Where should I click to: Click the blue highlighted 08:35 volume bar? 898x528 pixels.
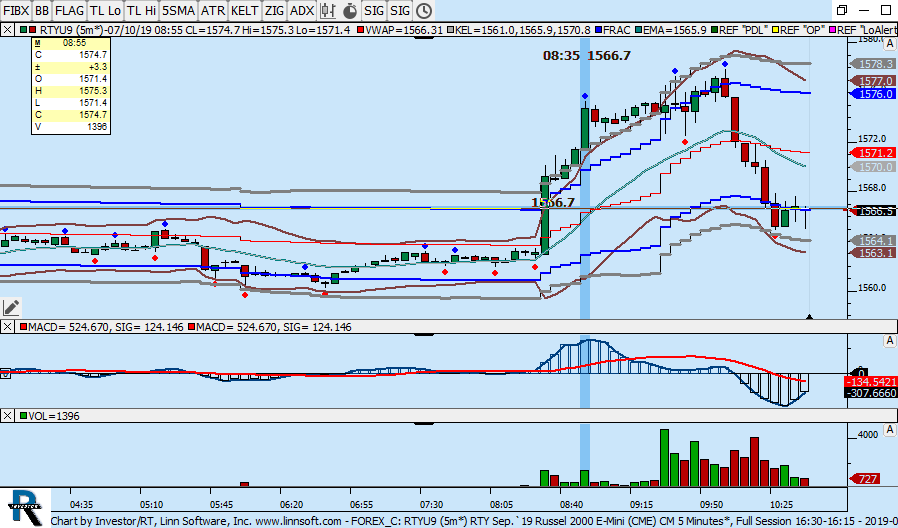coord(584,478)
